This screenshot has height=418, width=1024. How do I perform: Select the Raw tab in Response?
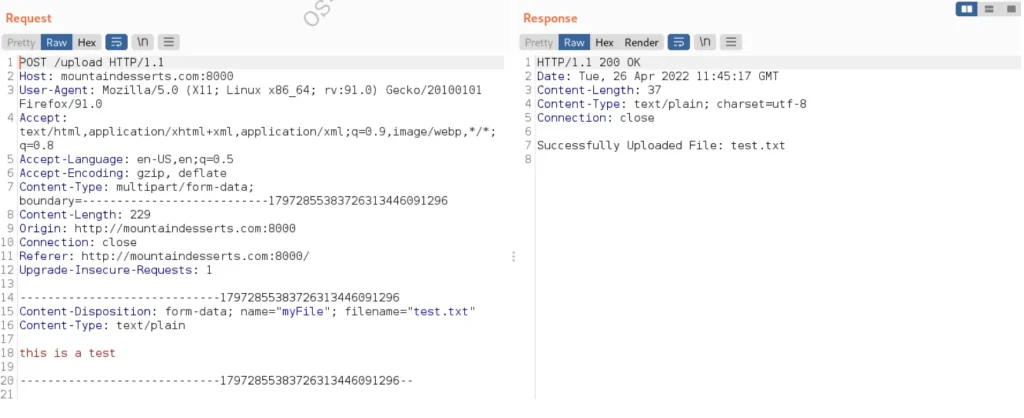click(574, 42)
